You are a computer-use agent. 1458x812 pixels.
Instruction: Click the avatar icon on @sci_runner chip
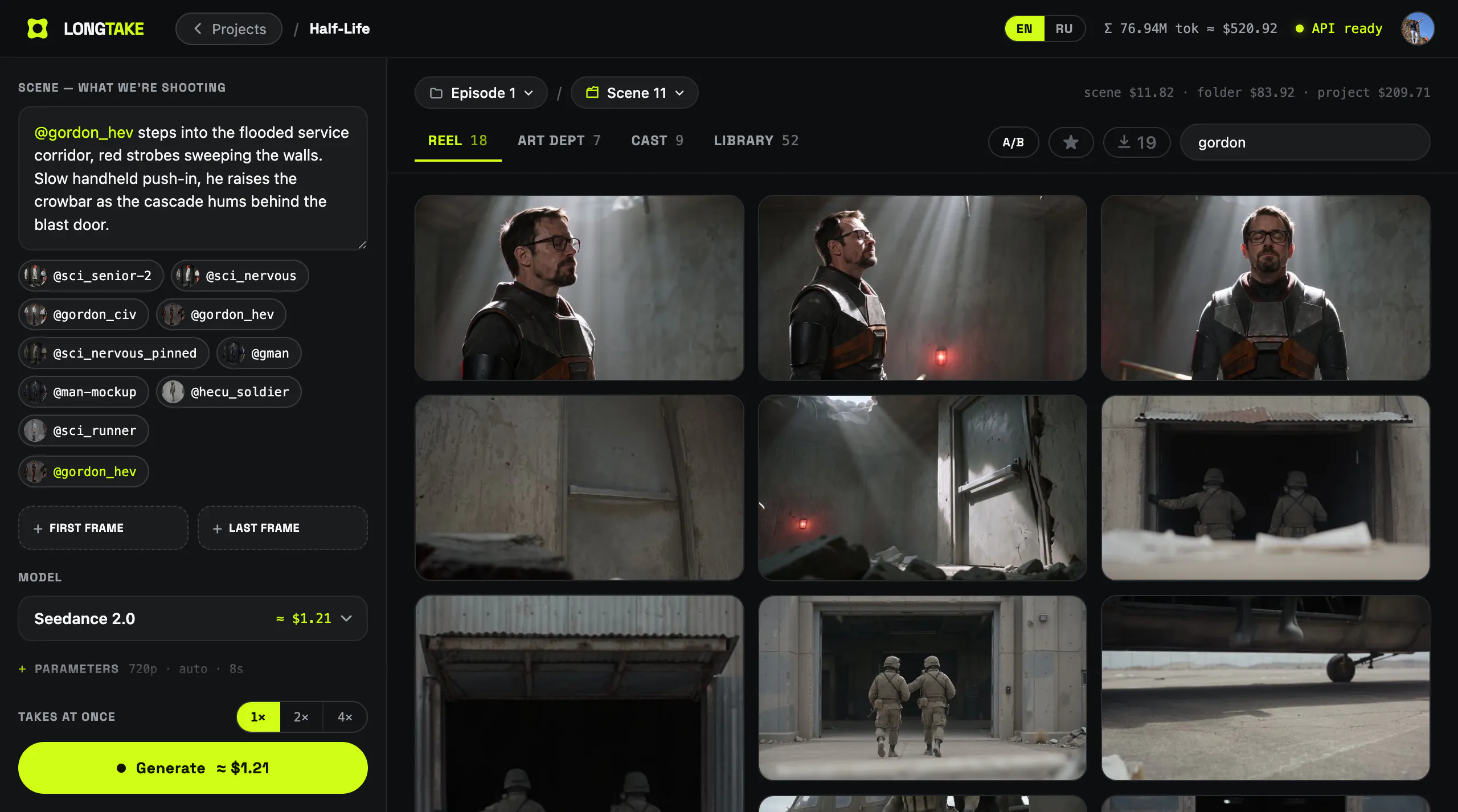pos(35,430)
